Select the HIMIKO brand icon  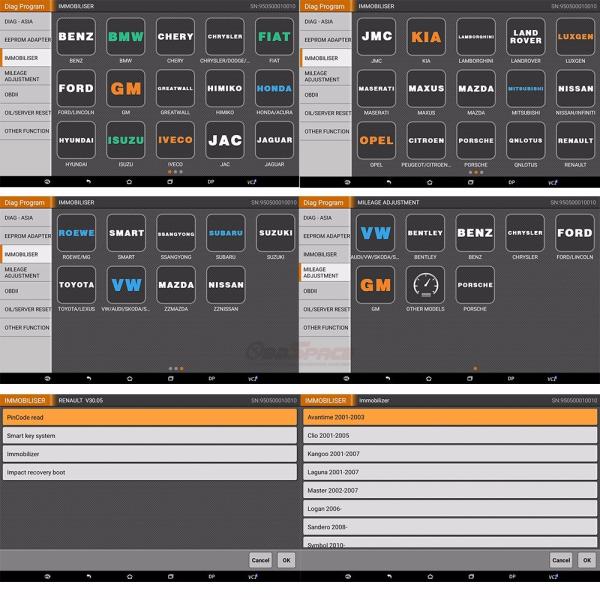pos(225,88)
